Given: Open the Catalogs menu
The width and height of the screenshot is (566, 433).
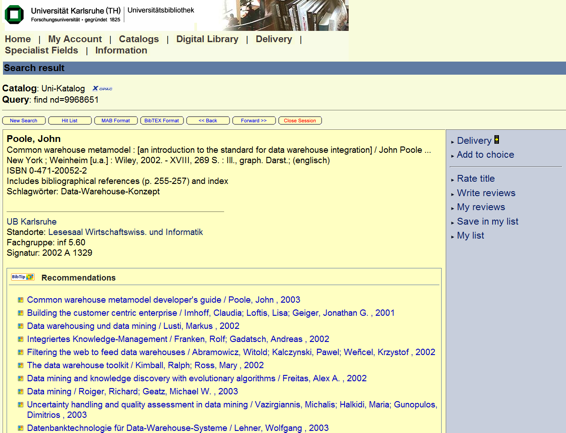Looking at the screenshot, I should pos(139,39).
